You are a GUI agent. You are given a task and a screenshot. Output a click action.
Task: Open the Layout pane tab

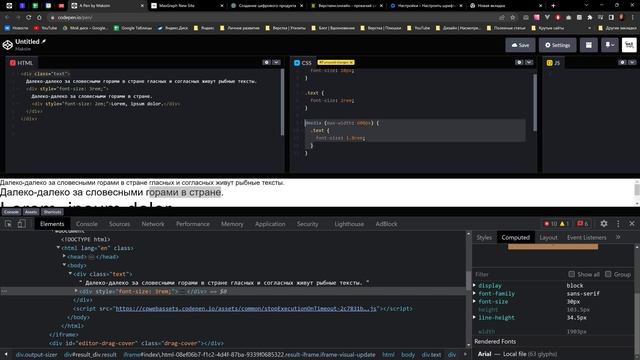548,238
